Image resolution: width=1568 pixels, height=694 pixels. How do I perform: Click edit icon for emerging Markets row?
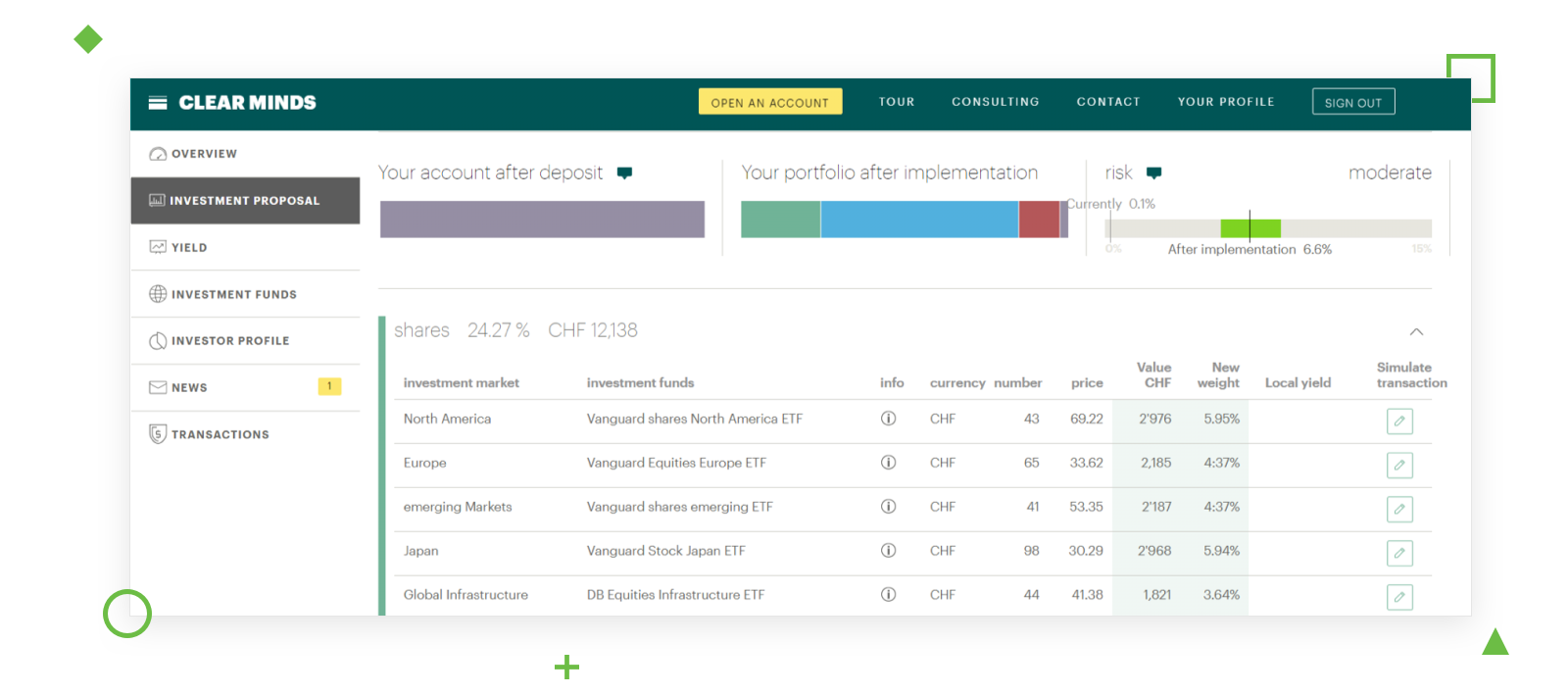(x=1399, y=509)
